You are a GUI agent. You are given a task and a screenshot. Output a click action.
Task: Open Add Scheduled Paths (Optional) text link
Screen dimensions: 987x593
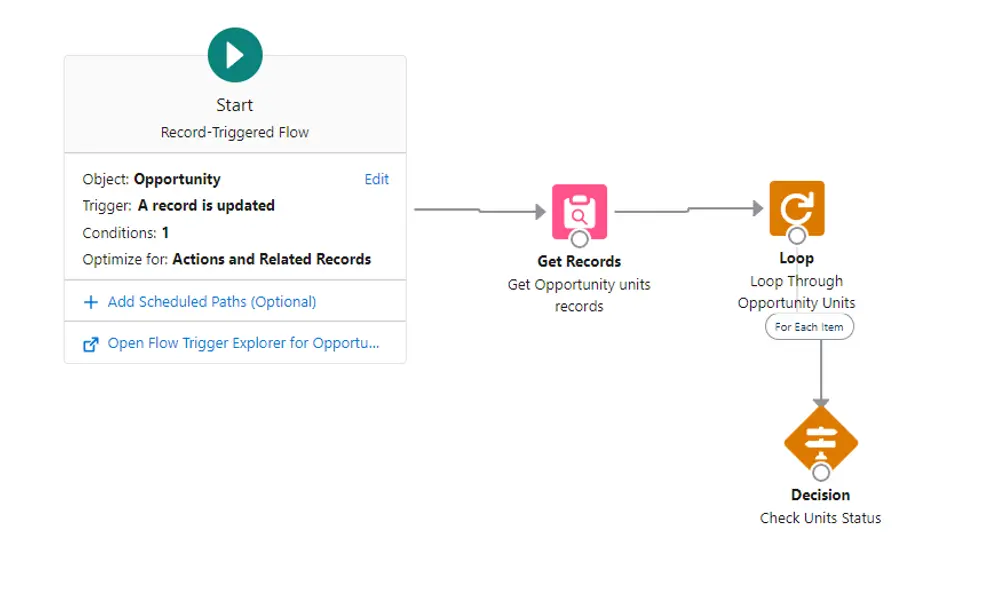212,302
